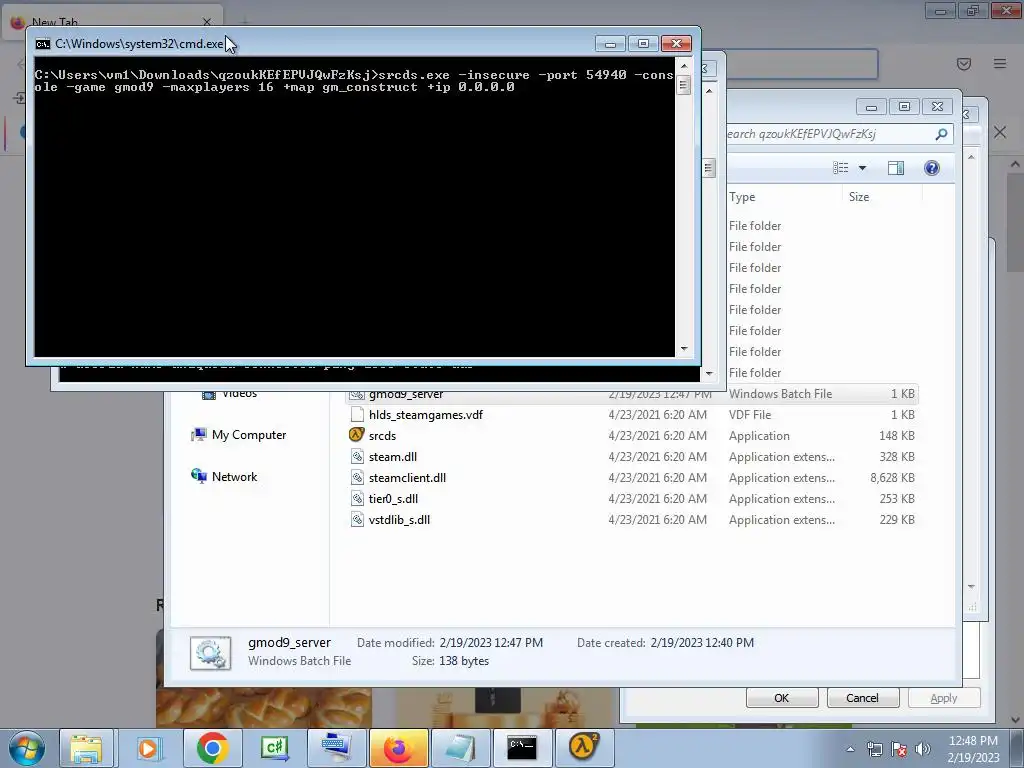The image size is (1024, 768).
Task: Click the search magnifier in Explorer
Action: tap(941, 134)
